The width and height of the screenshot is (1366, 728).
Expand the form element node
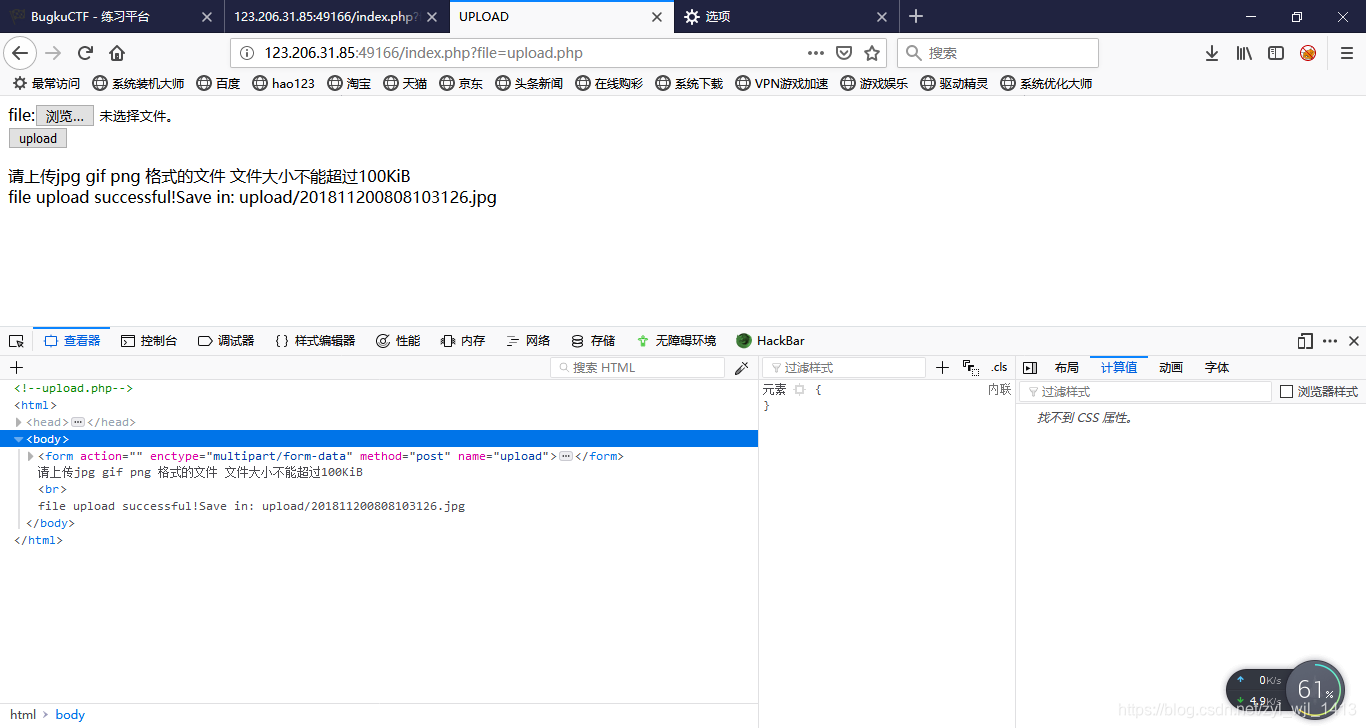31,456
